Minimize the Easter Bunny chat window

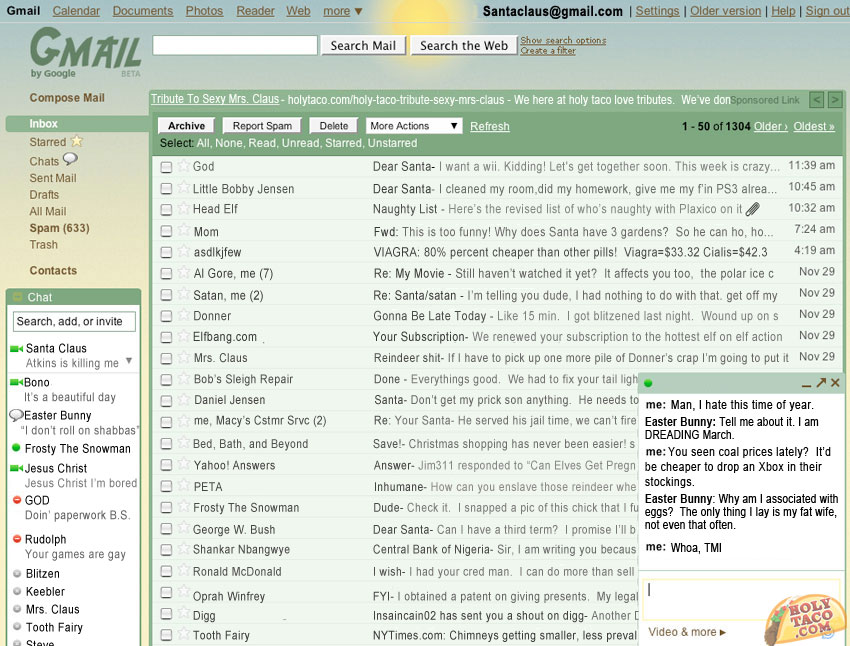tap(807, 385)
